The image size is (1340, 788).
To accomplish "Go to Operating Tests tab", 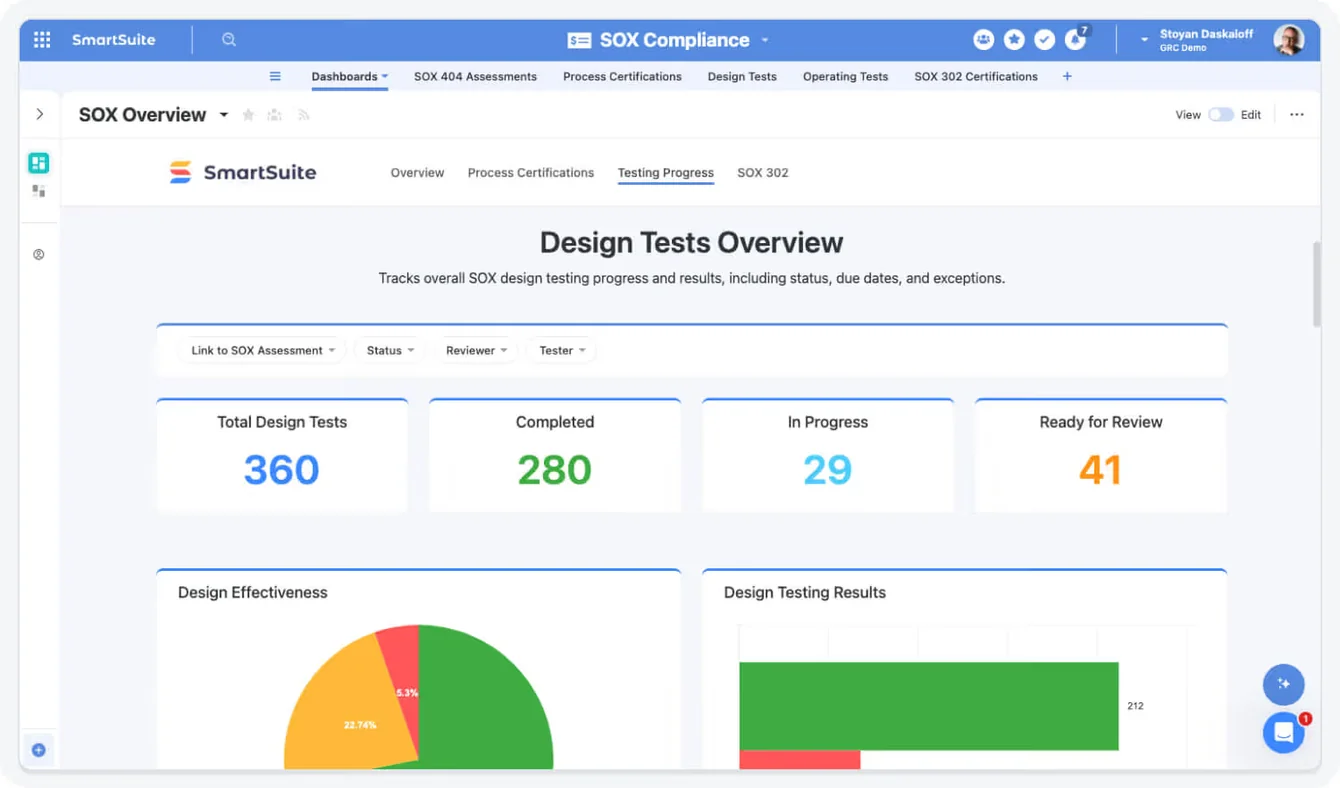I will [845, 76].
